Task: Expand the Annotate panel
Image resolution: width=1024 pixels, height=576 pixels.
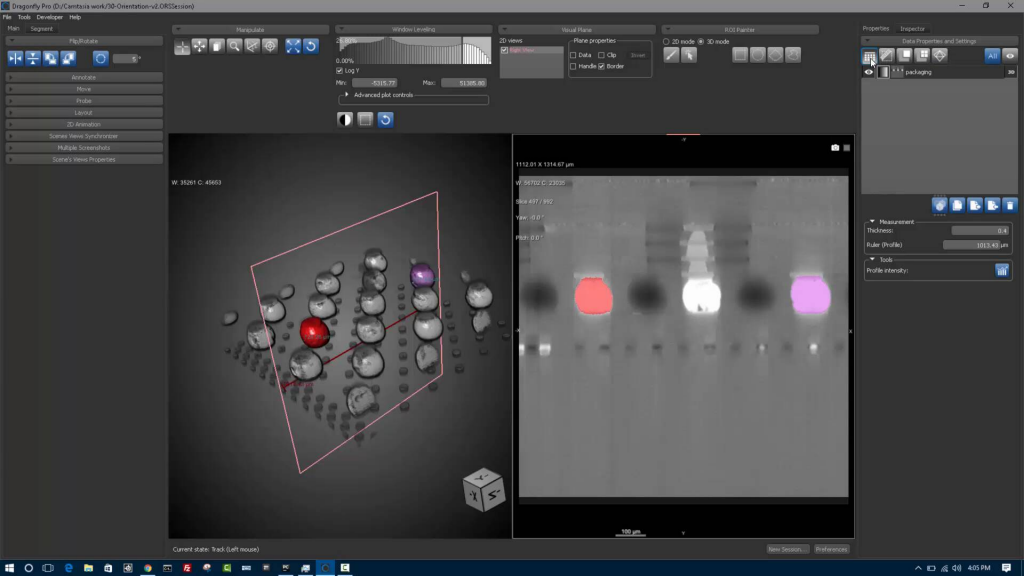Action: 84,77
